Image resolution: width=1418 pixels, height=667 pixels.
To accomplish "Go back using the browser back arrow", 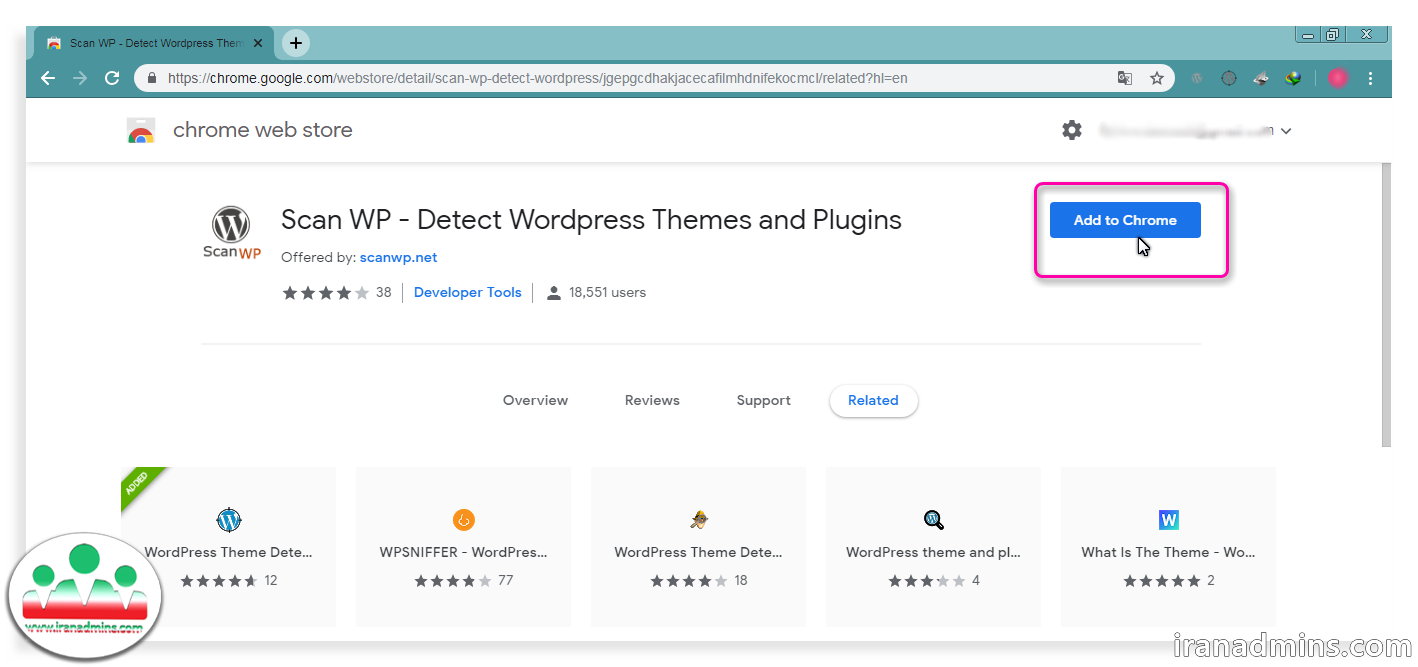I will tap(47, 78).
